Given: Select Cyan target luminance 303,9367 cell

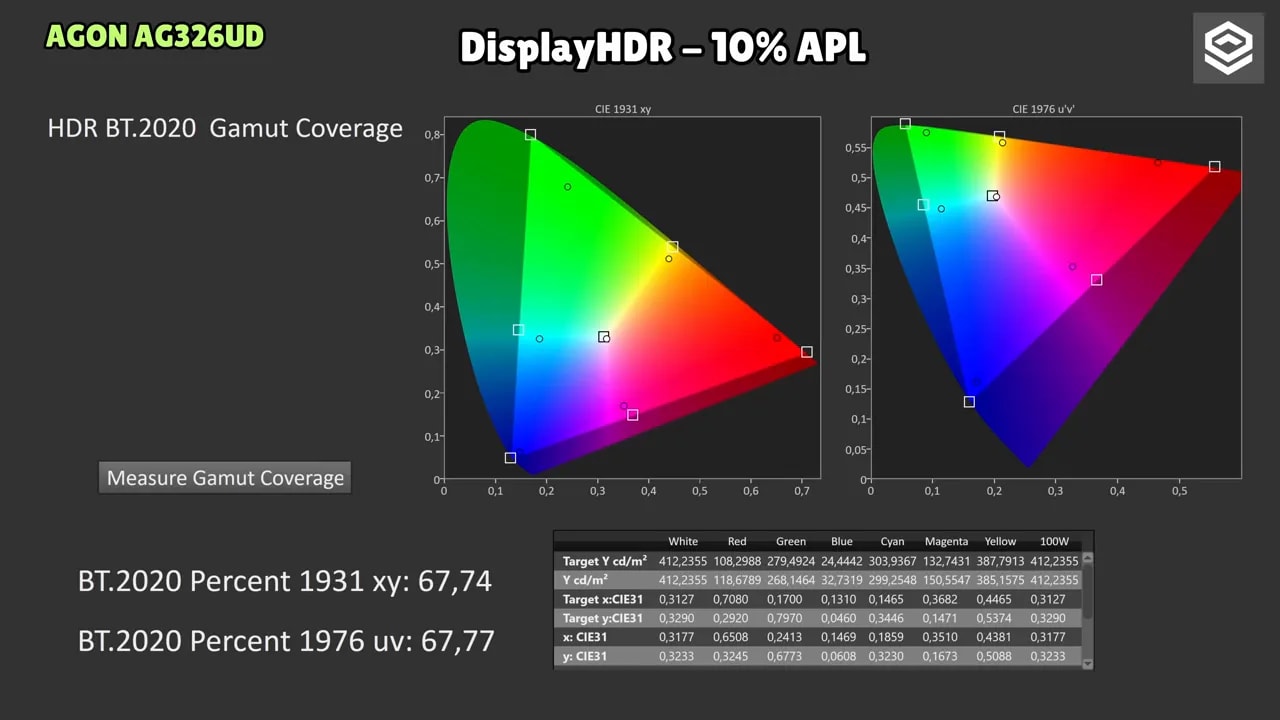Looking at the screenshot, I should (x=893, y=561).
